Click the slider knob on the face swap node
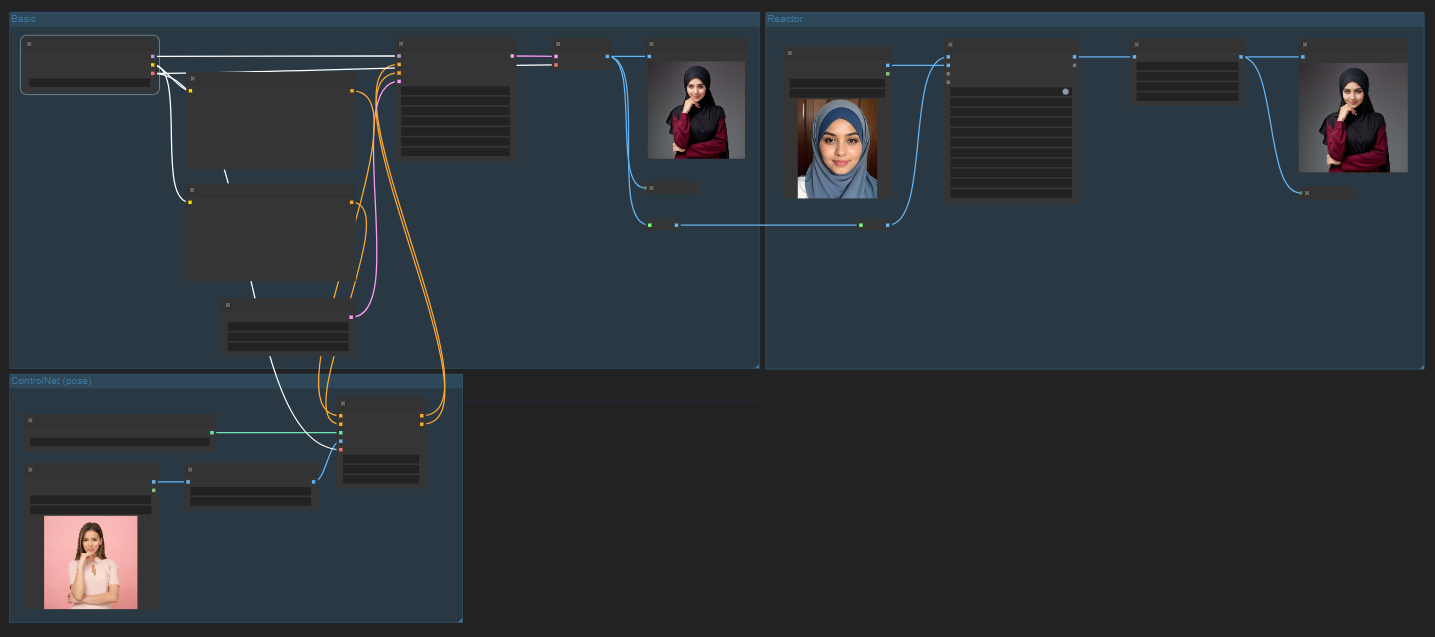Viewport: 1435px width, 637px height. [1066, 92]
